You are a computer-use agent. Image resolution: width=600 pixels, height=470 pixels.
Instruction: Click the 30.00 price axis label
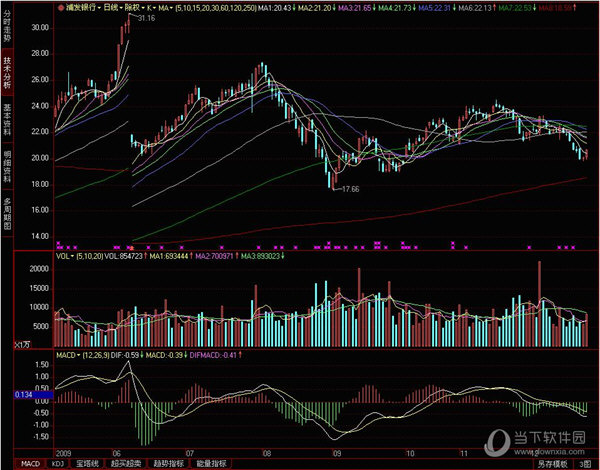(40, 28)
